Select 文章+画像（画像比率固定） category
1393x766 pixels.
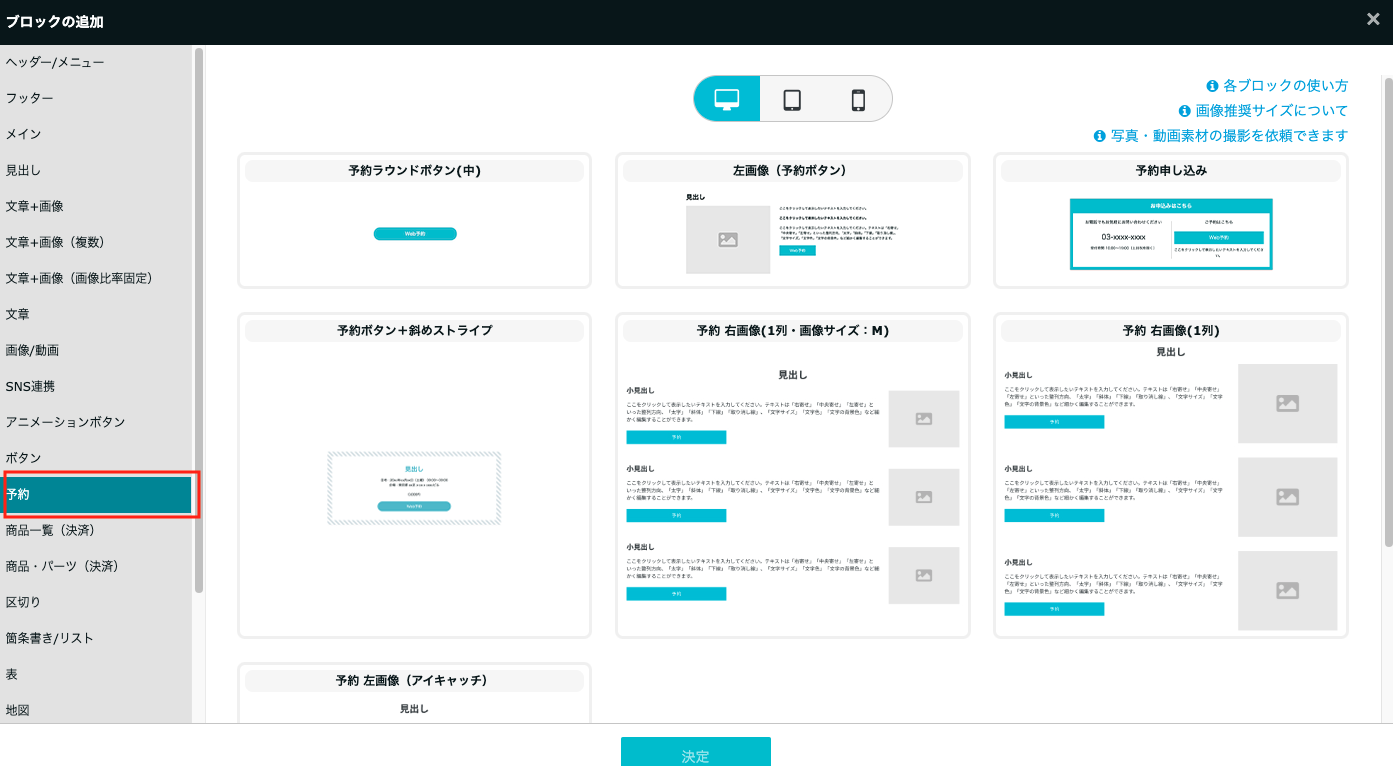(x=96, y=278)
